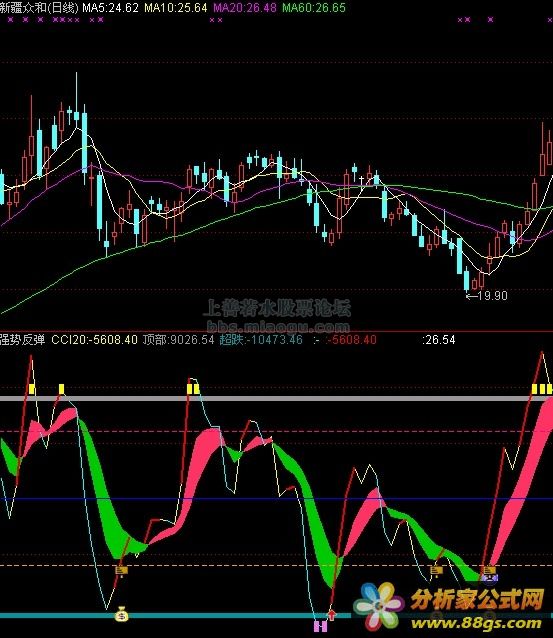553x638 pixels.
Task: Select the green MA60:26.65 label
Action: 314,7
